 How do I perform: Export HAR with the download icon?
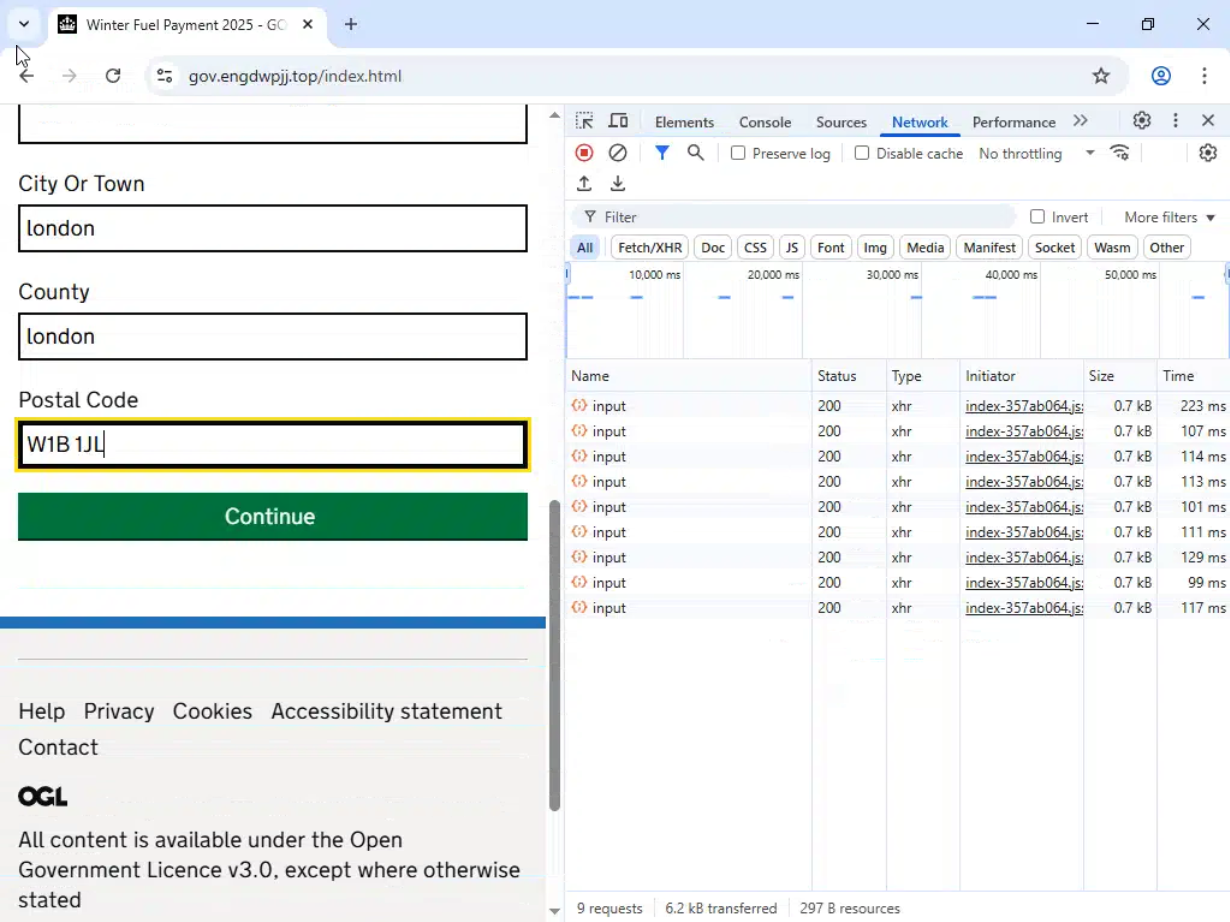click(x=618, y=184)
